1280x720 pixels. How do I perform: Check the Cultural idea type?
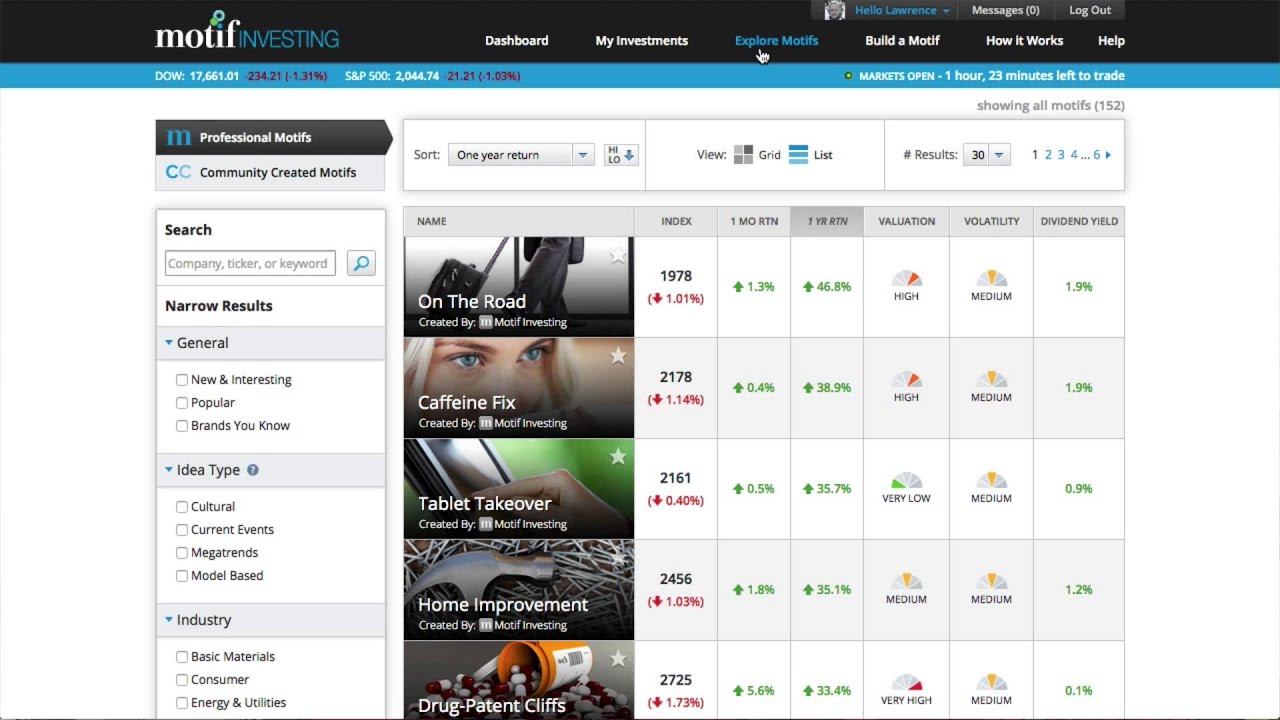point(182,507)
